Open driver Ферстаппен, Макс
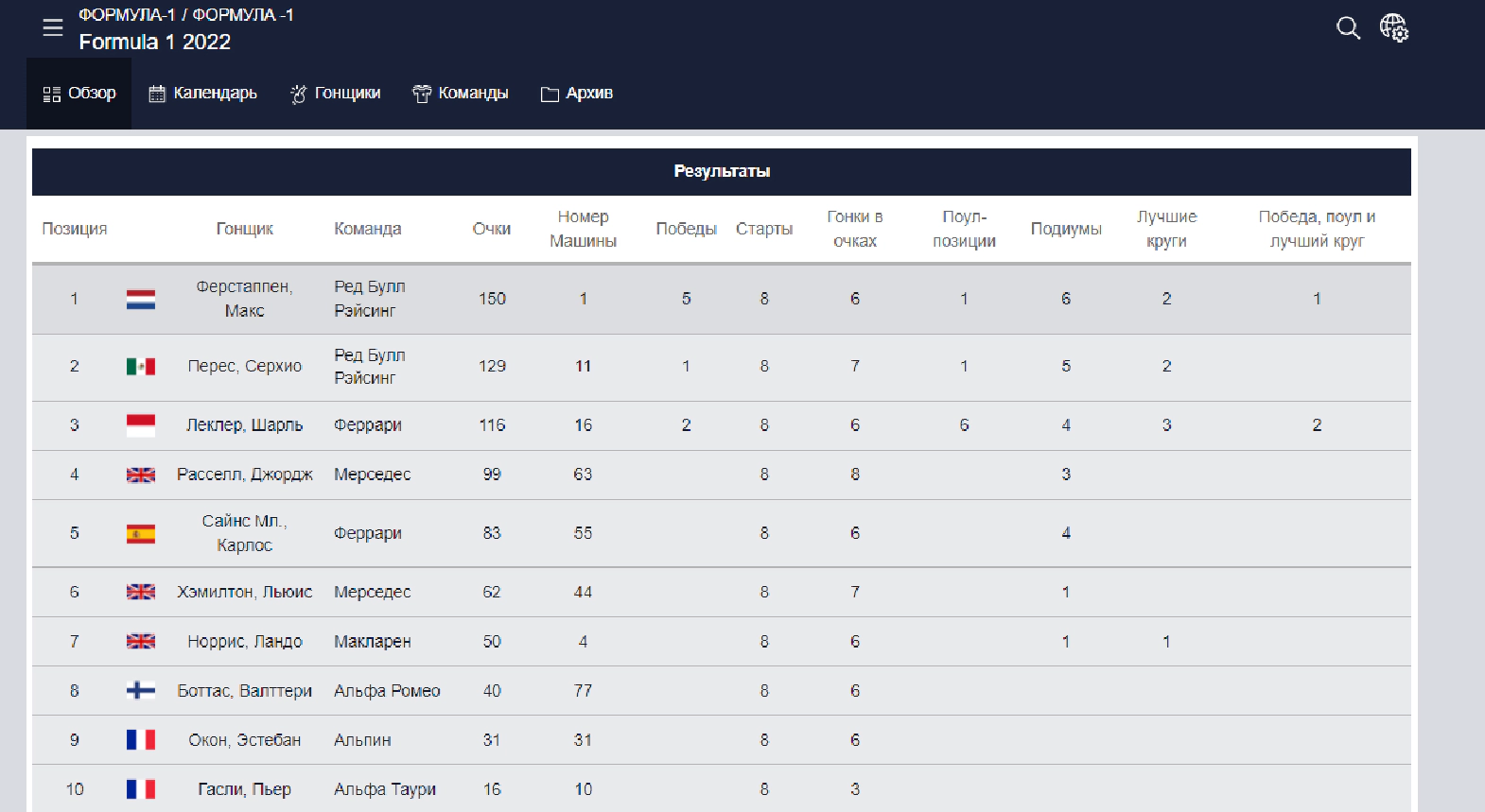 click(244, 299)
